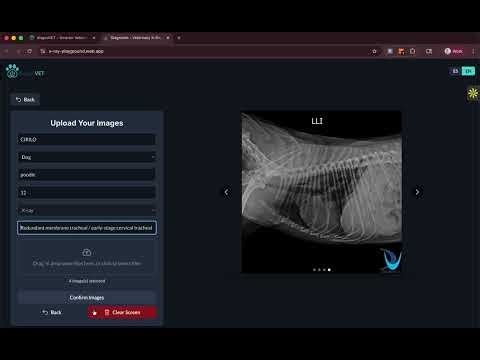Select the first carousel dot
This screenshot has height=360, width=480.
click(x=314, y=270)
